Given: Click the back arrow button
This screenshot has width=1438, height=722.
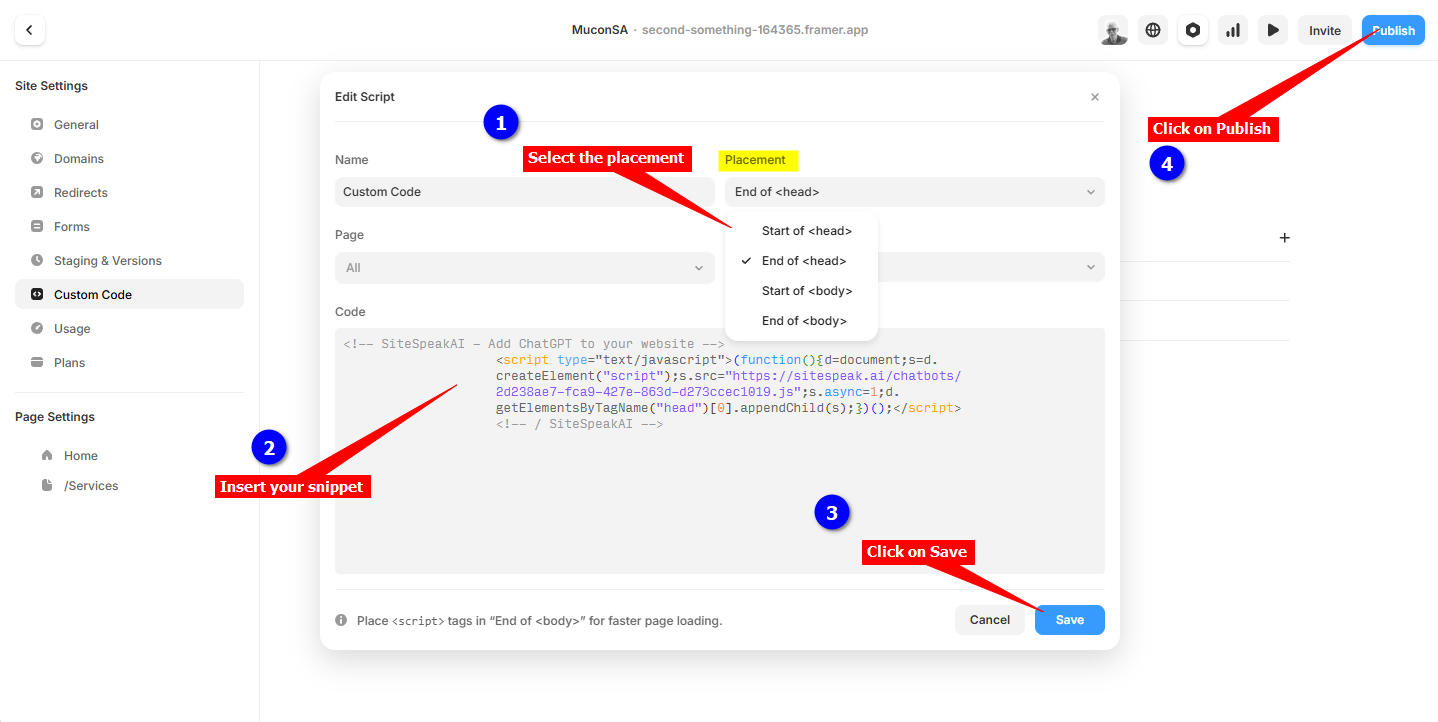Looking at the screenshot, I should (30, 30).
